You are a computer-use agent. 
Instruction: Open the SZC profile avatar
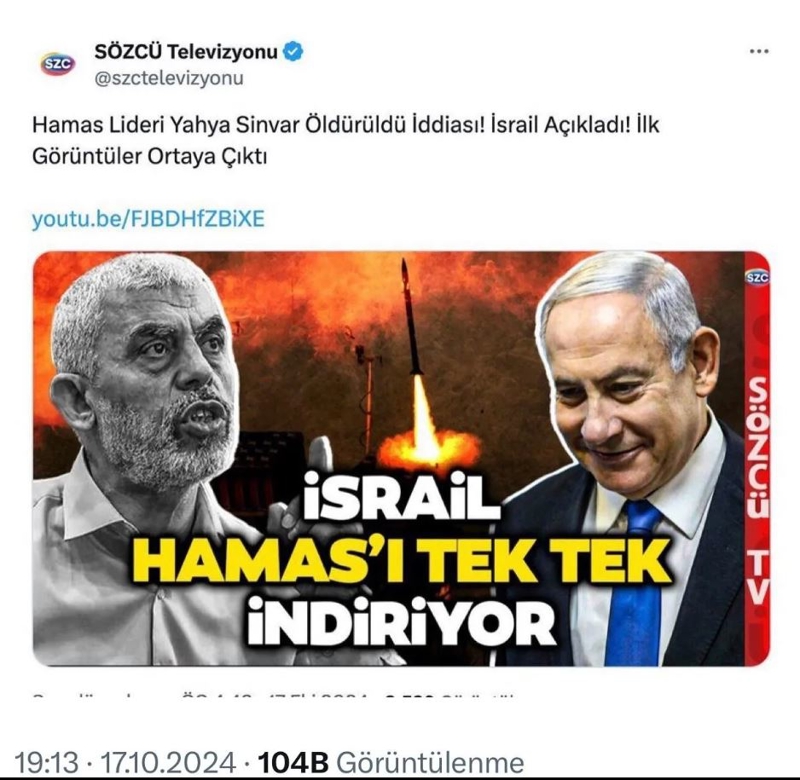58,64
